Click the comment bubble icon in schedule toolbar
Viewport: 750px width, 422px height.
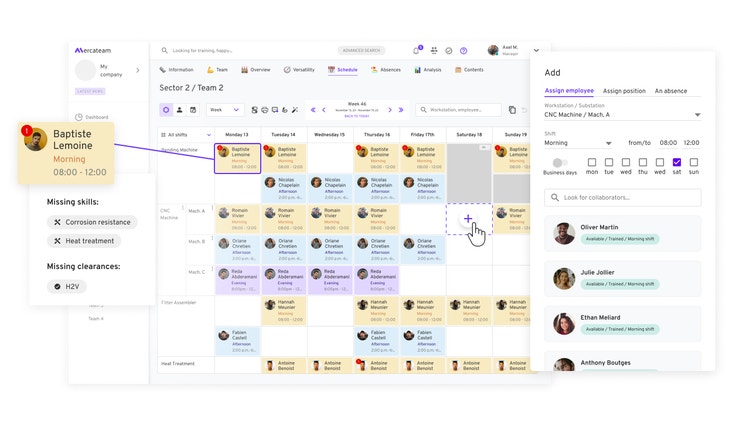pyautogui.click(x=275, y=110)
